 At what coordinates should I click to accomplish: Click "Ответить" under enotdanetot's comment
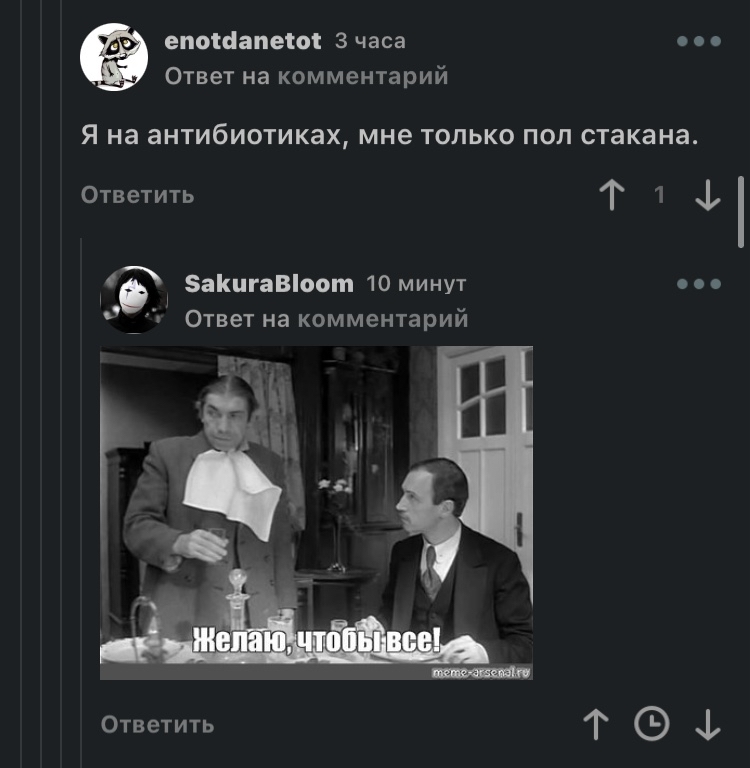pyautogui.click(x=138, y=195)
